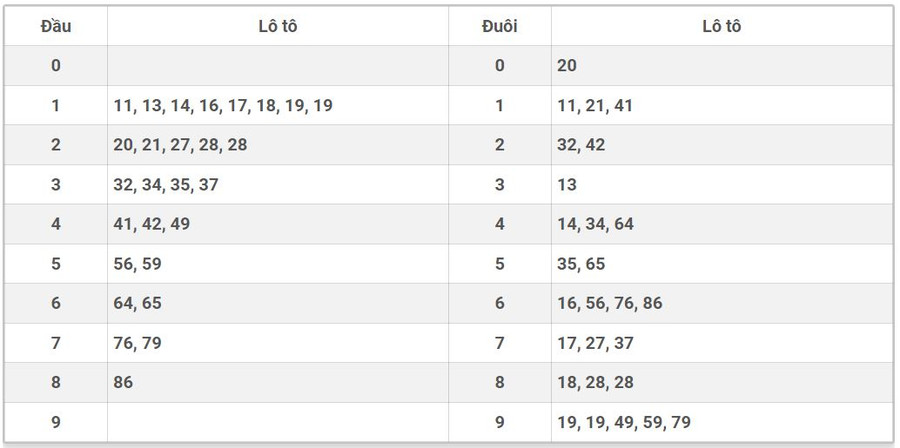Click the Đầu cell reading 64, 65
Screen dimensions: 900x448
click(138, 303)
